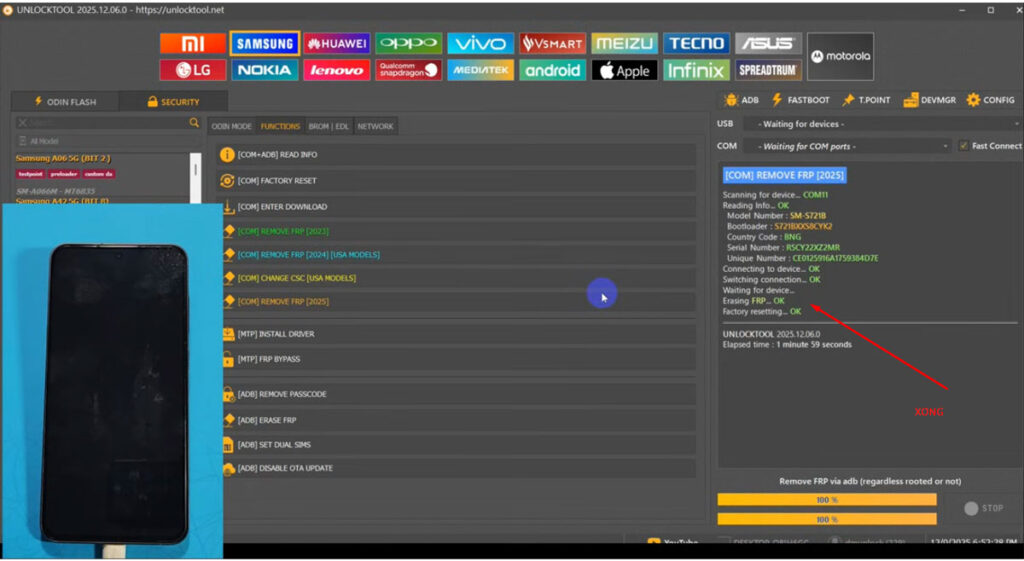Click the STOP button

pos(984,508)
